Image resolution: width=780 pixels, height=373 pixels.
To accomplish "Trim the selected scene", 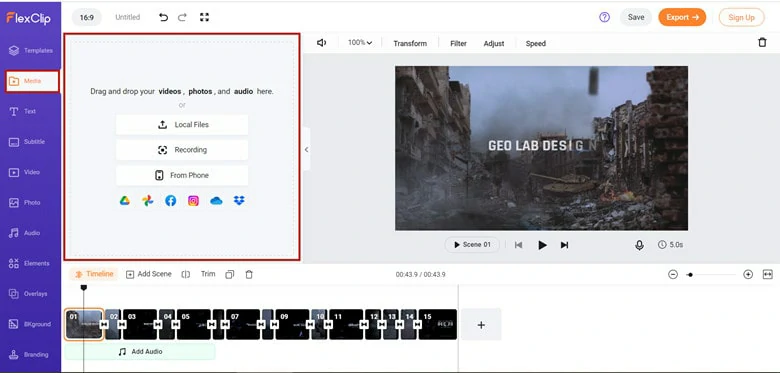I will coord(208,274).
